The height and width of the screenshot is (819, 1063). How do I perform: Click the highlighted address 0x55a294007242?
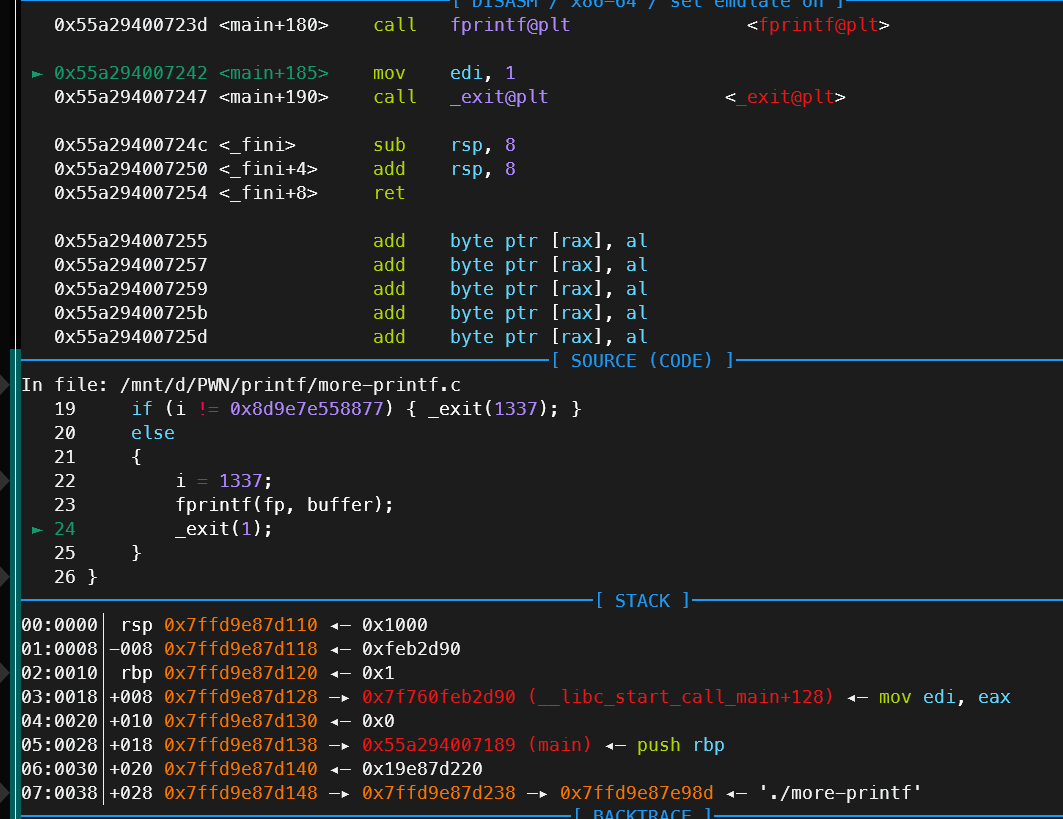point(130,72)
